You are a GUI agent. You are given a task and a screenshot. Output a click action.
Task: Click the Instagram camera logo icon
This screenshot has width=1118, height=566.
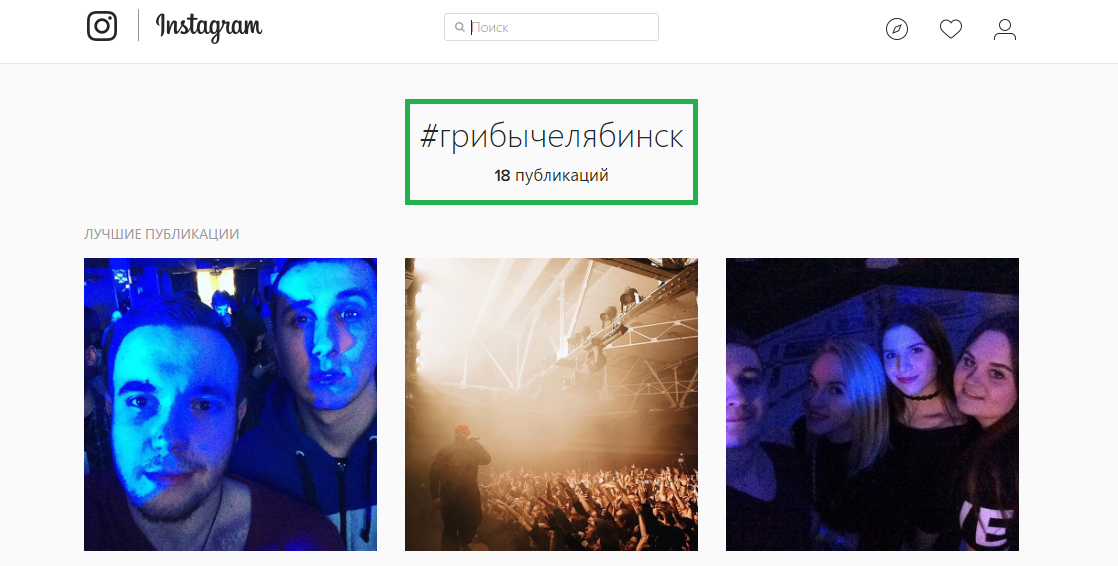(102, 26)
